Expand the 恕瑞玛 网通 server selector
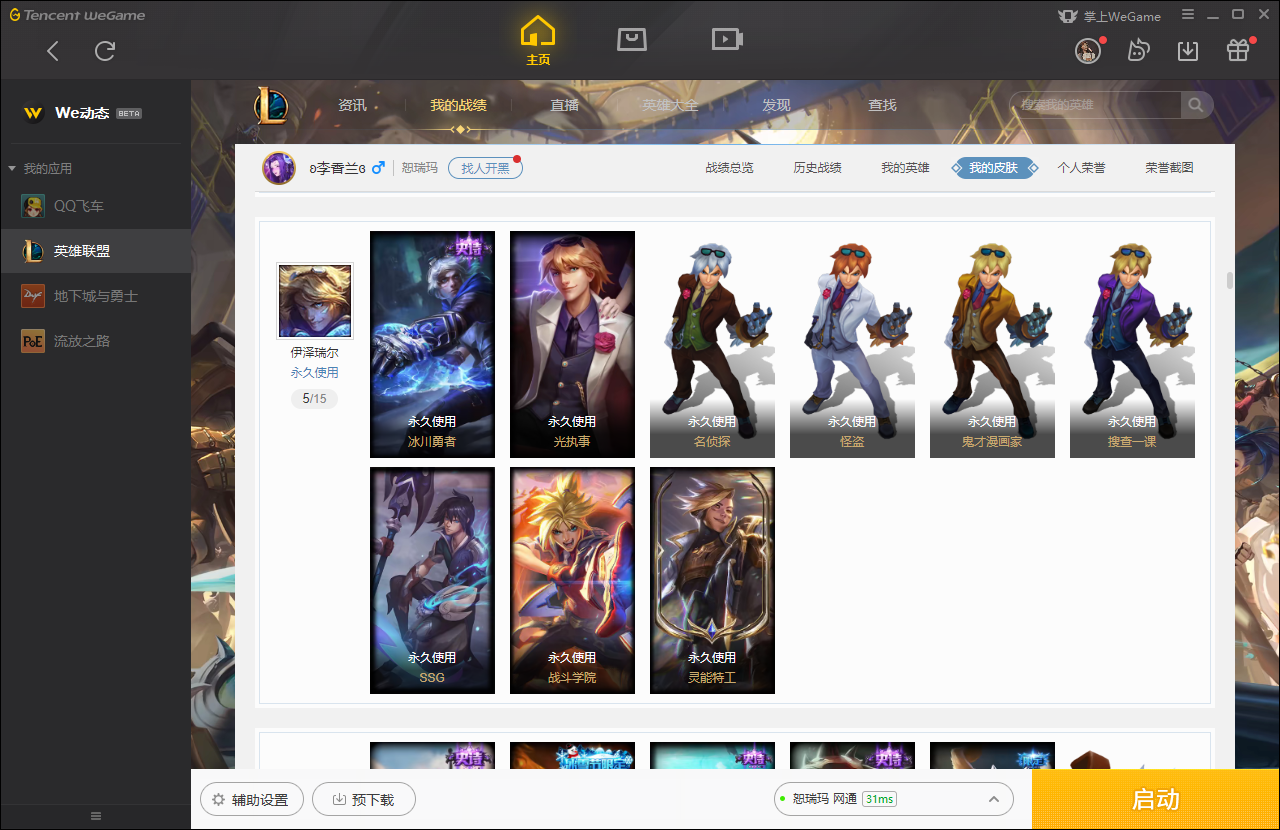Screen dimensions: 1280x830 click(x=893, y=799)
